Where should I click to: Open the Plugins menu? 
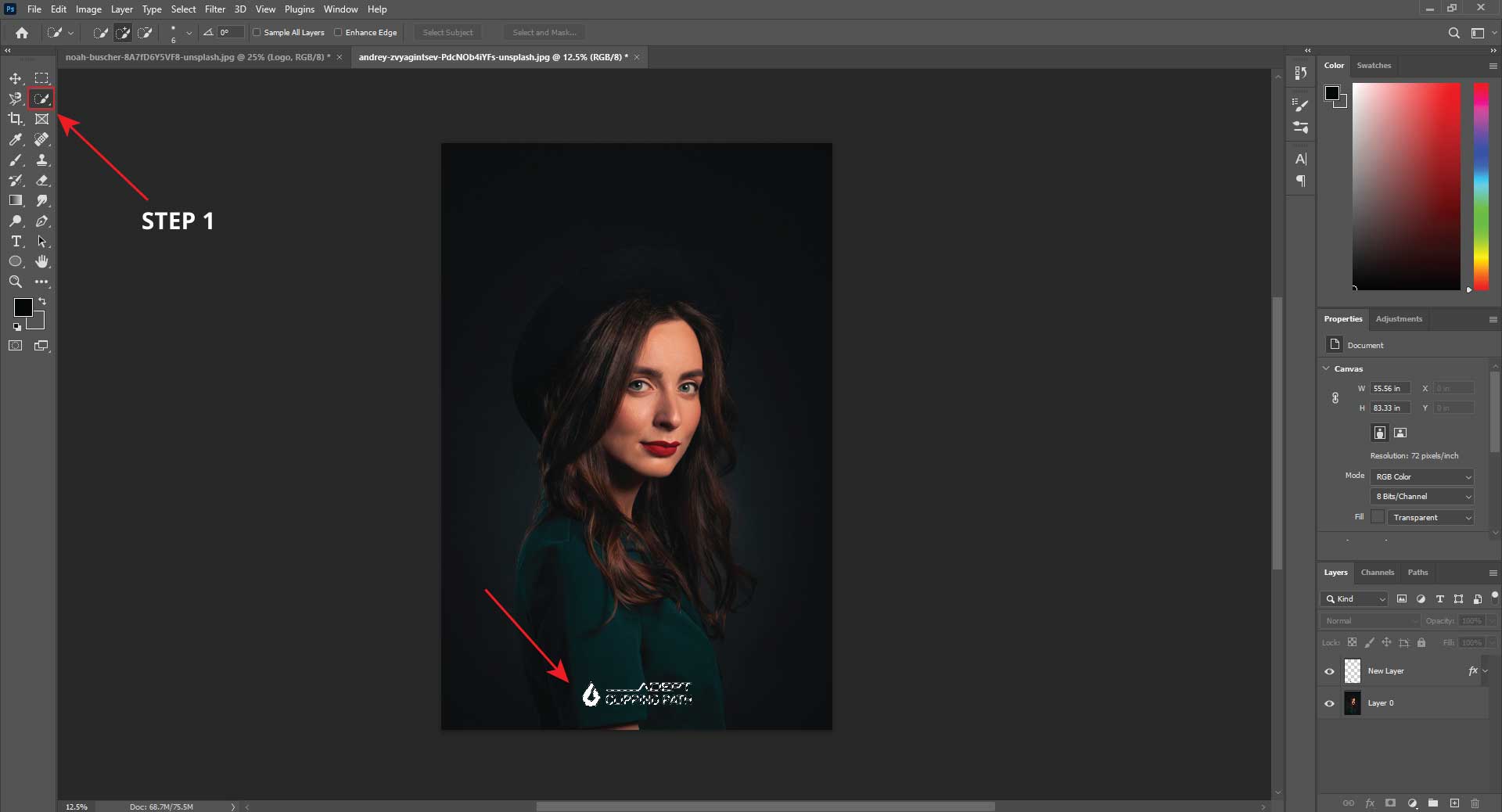300,9
